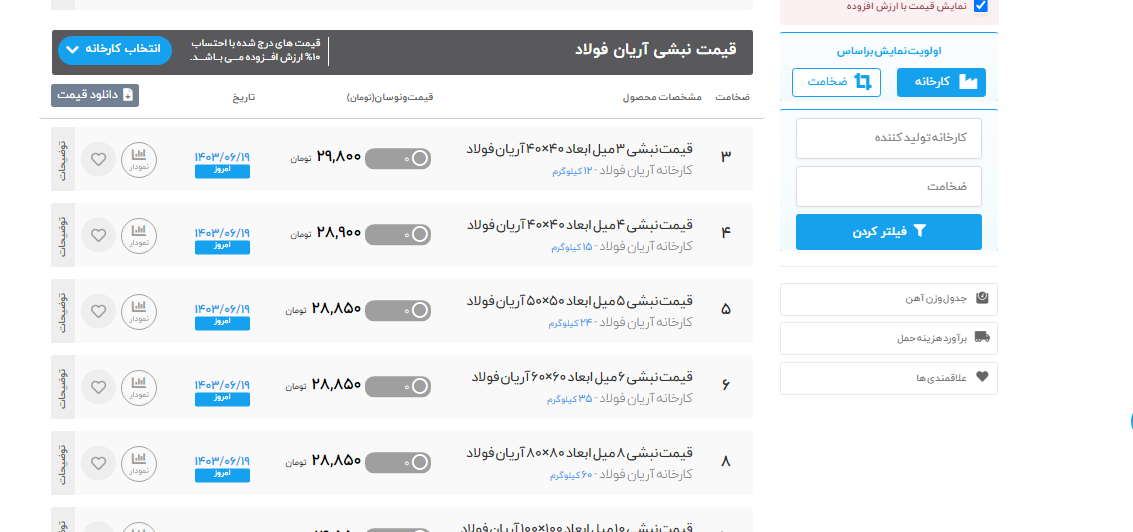Select کارخانه display priority tab
This screenshot has height=532, width=1133.
tap(940, 82)
